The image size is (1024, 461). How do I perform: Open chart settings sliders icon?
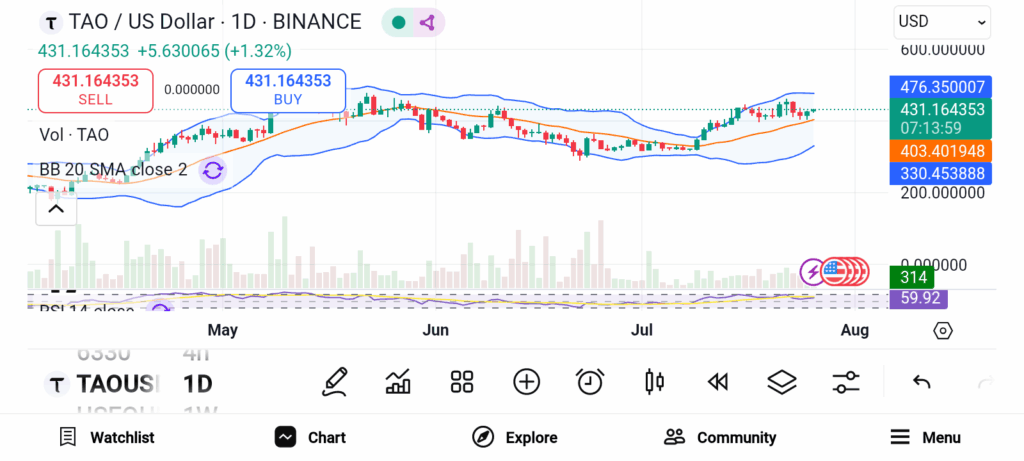pos(846,382)
